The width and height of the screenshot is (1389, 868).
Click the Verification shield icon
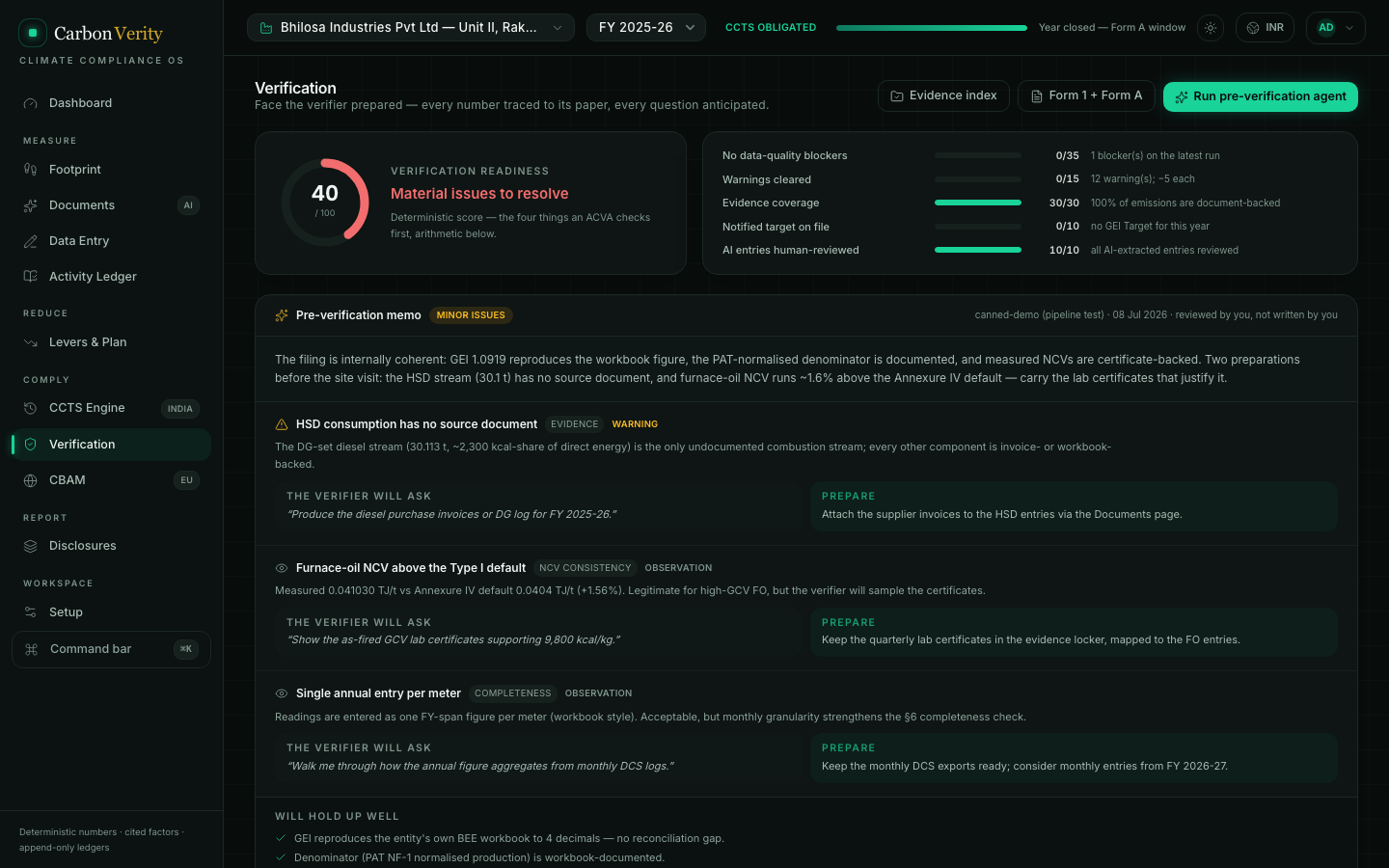(30, 445)
